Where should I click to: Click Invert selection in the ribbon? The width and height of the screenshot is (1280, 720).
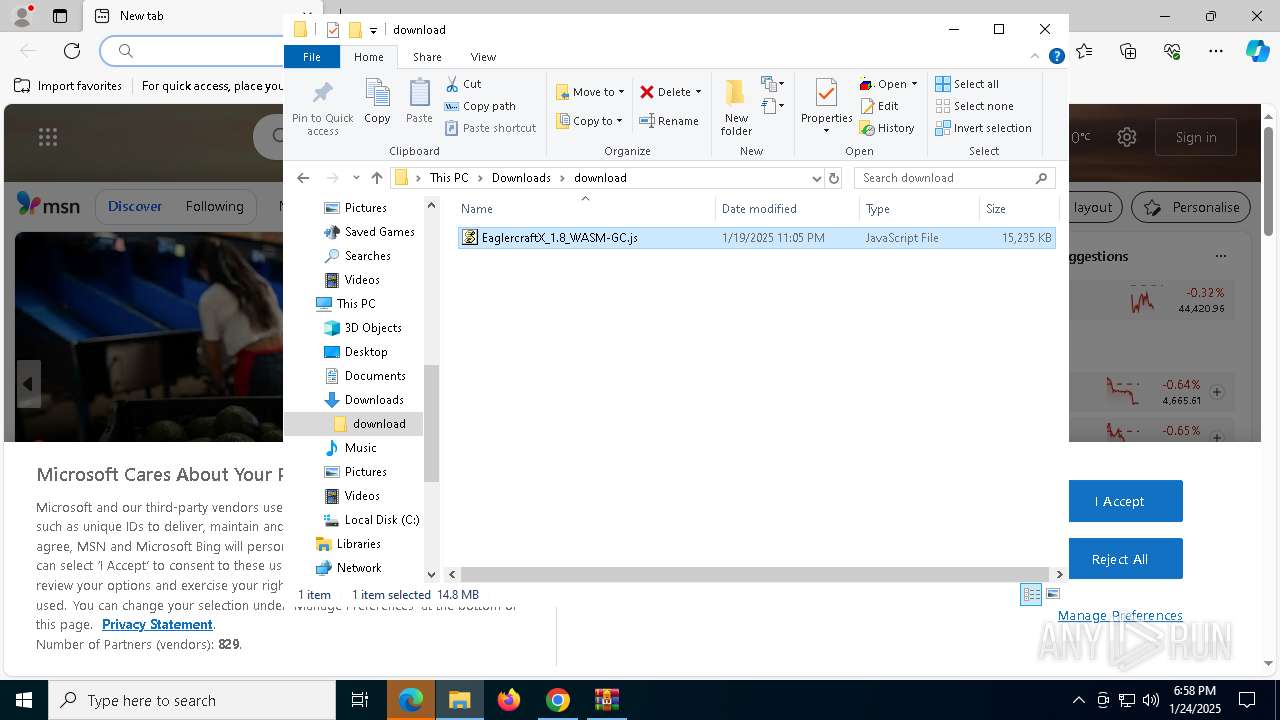[983, 128]
